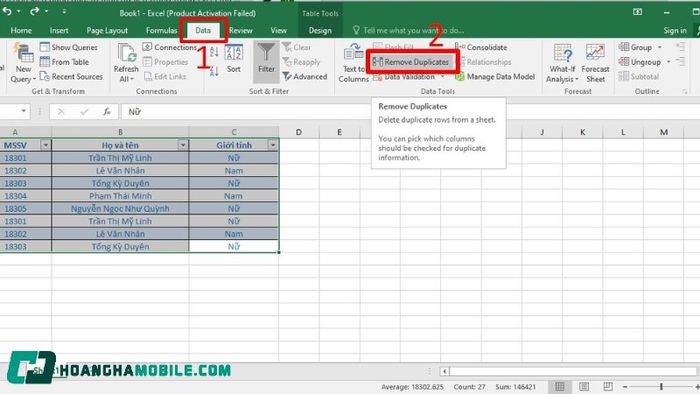The width and height of the screenshot is (700, 394).
Task: Open Recent Sources
Action: point(71,77)
